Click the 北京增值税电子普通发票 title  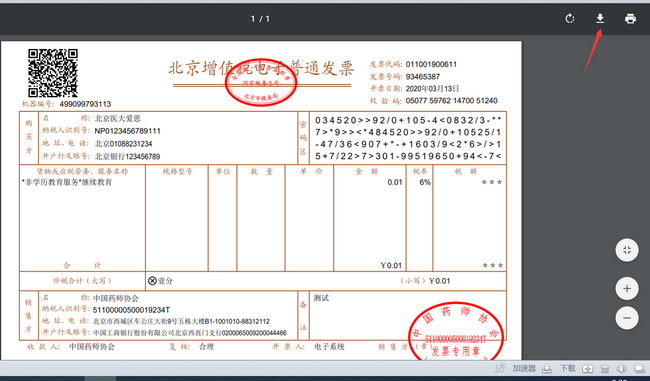(261, 68)
